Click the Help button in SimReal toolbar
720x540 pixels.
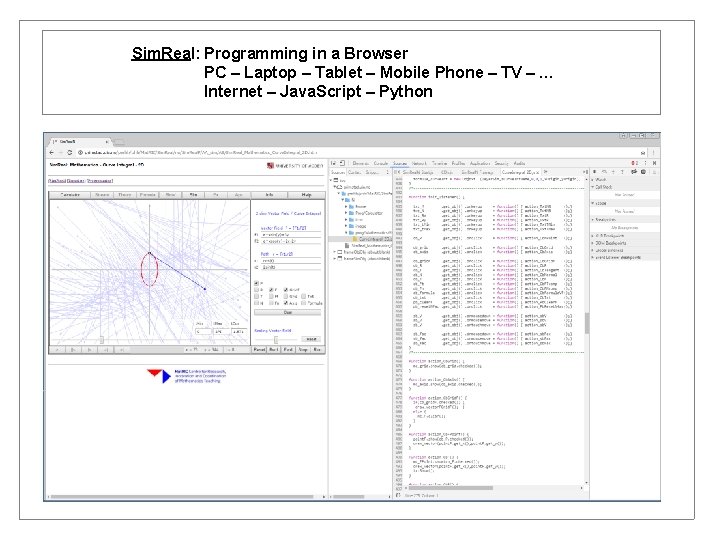306,195
